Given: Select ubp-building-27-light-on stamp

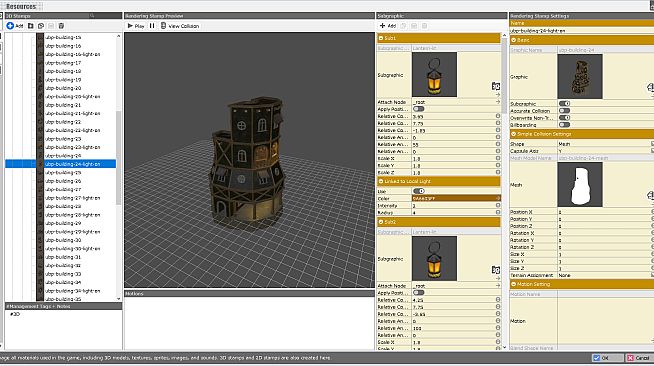Looking at the screenshot, I should (x=73, y=198).
